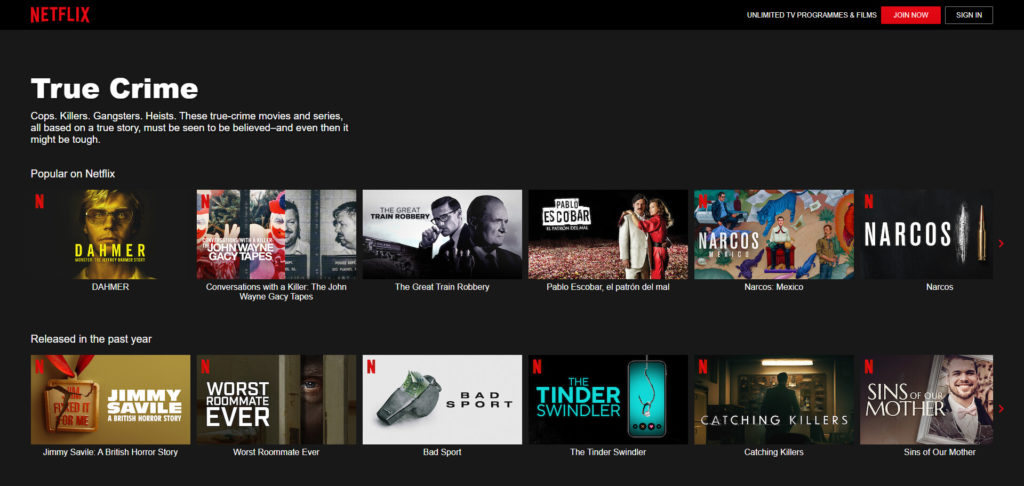Open the DAHMER thumbnail
The width and height of the screenshot is (1024, 486).
[110, 235]
